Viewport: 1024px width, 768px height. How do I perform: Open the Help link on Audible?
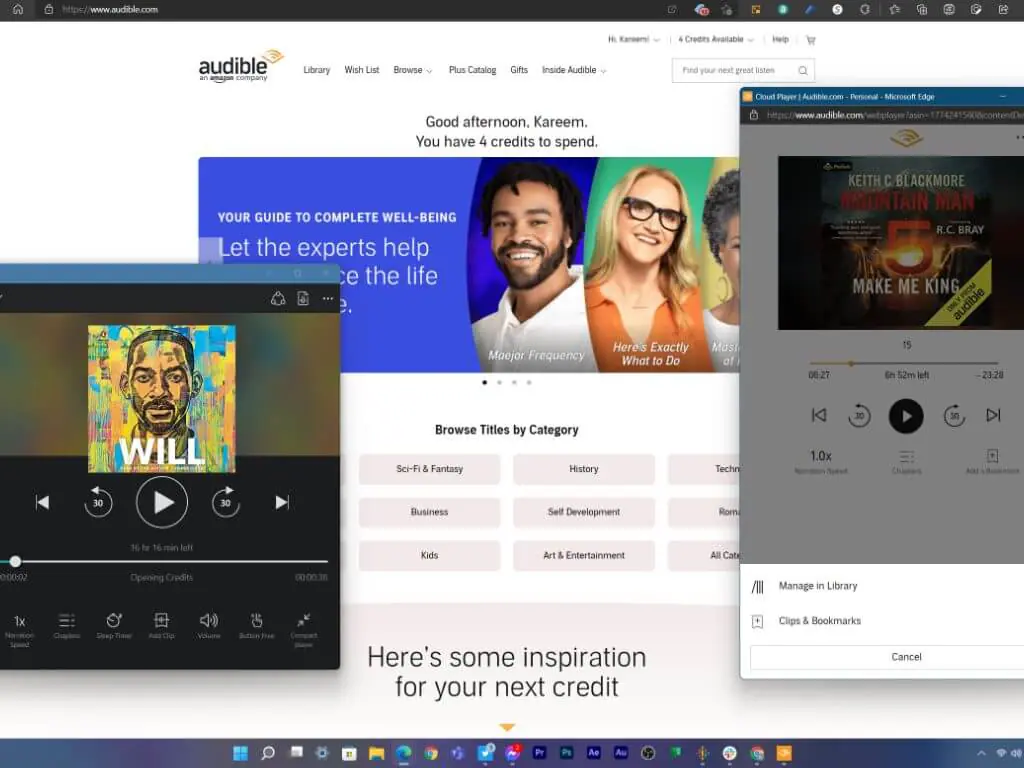(780, 39)
